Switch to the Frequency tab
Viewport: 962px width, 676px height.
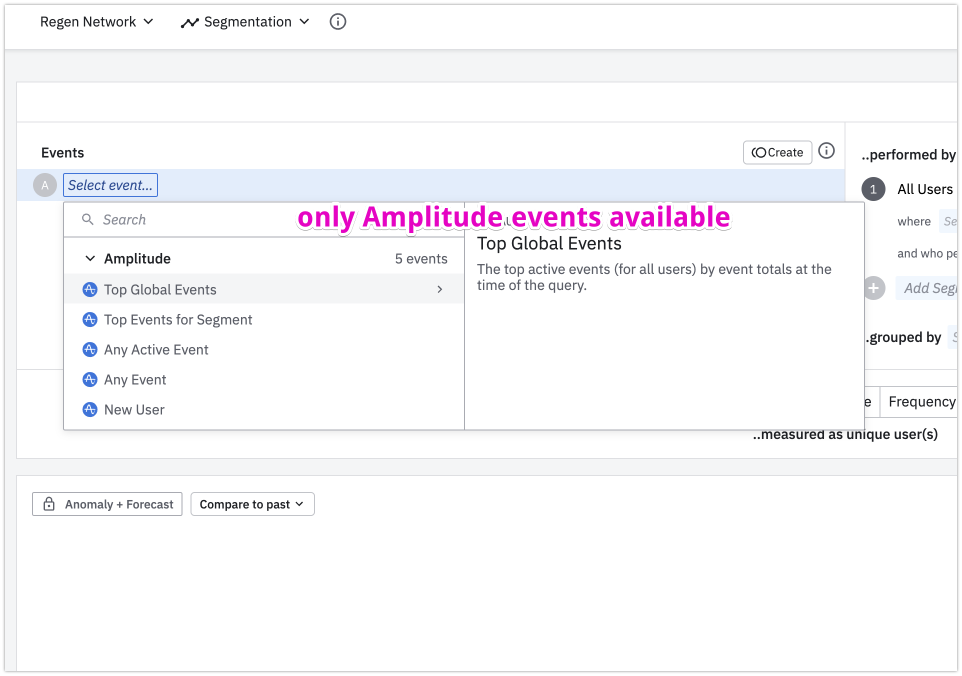pyautogui.click(x=920, y=402)
